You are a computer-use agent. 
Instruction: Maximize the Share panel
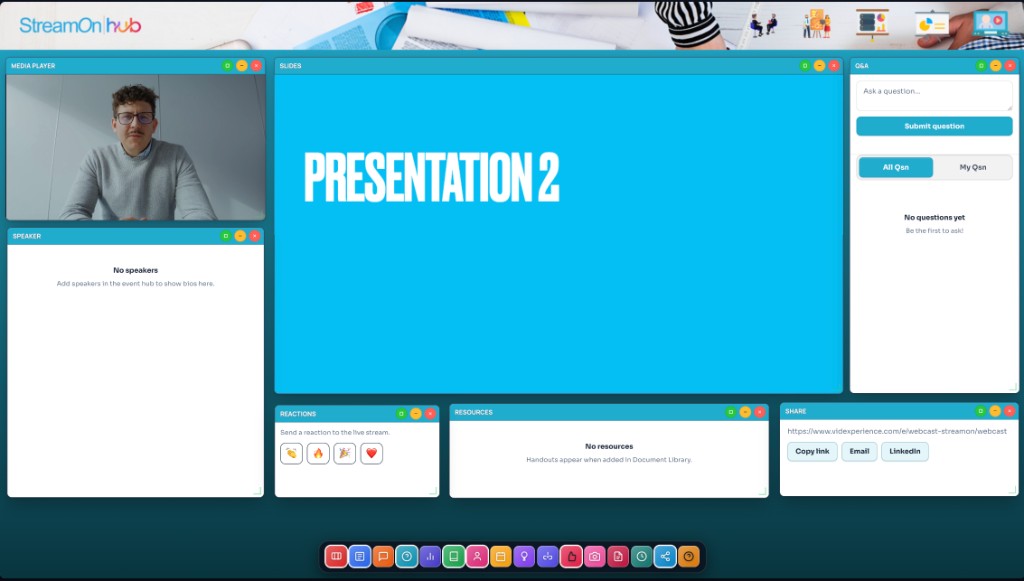click(x=980, y=411)
